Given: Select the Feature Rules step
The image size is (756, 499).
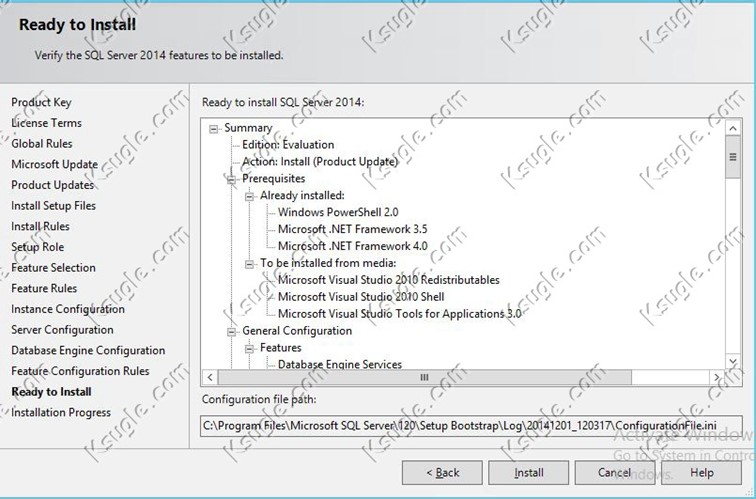Looking at the screenshot, I should point(44,288).
